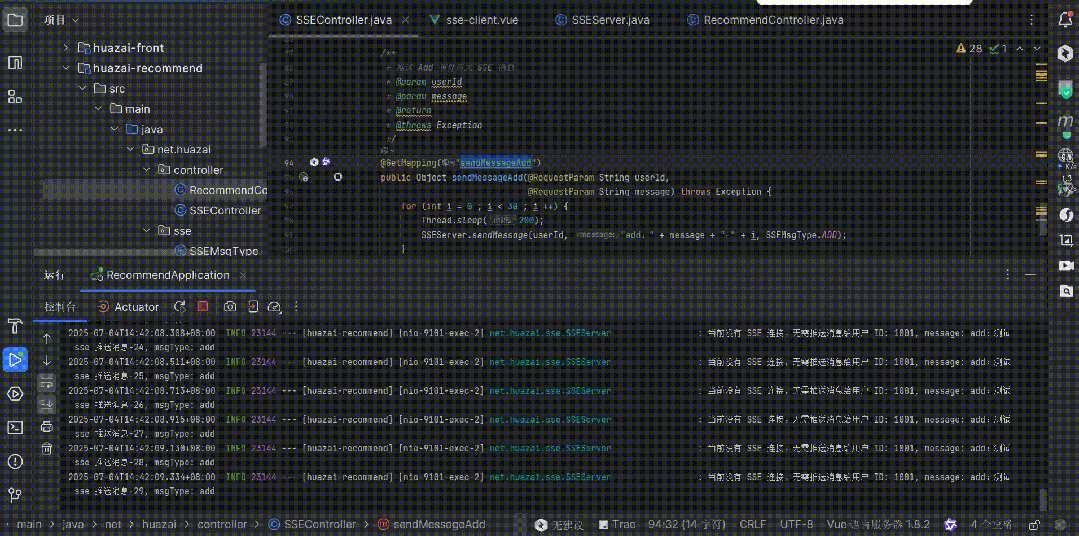Collapse the controller package
The width and height of the screenshot is (1079, 536).
point(147,169)
